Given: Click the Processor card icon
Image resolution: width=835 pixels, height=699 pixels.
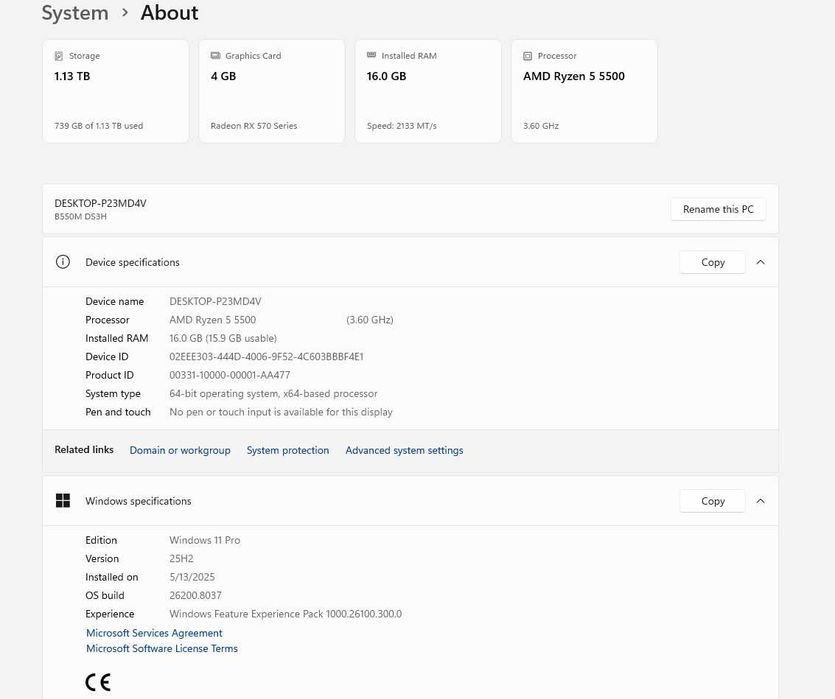Looking at the screenshot, I should pyautogui.click(x=528, y=56).
